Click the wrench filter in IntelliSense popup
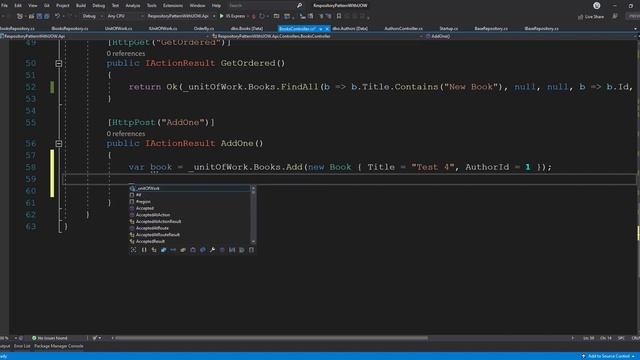The height and width of the screenshot is (360, 640). tap(212, 250)
